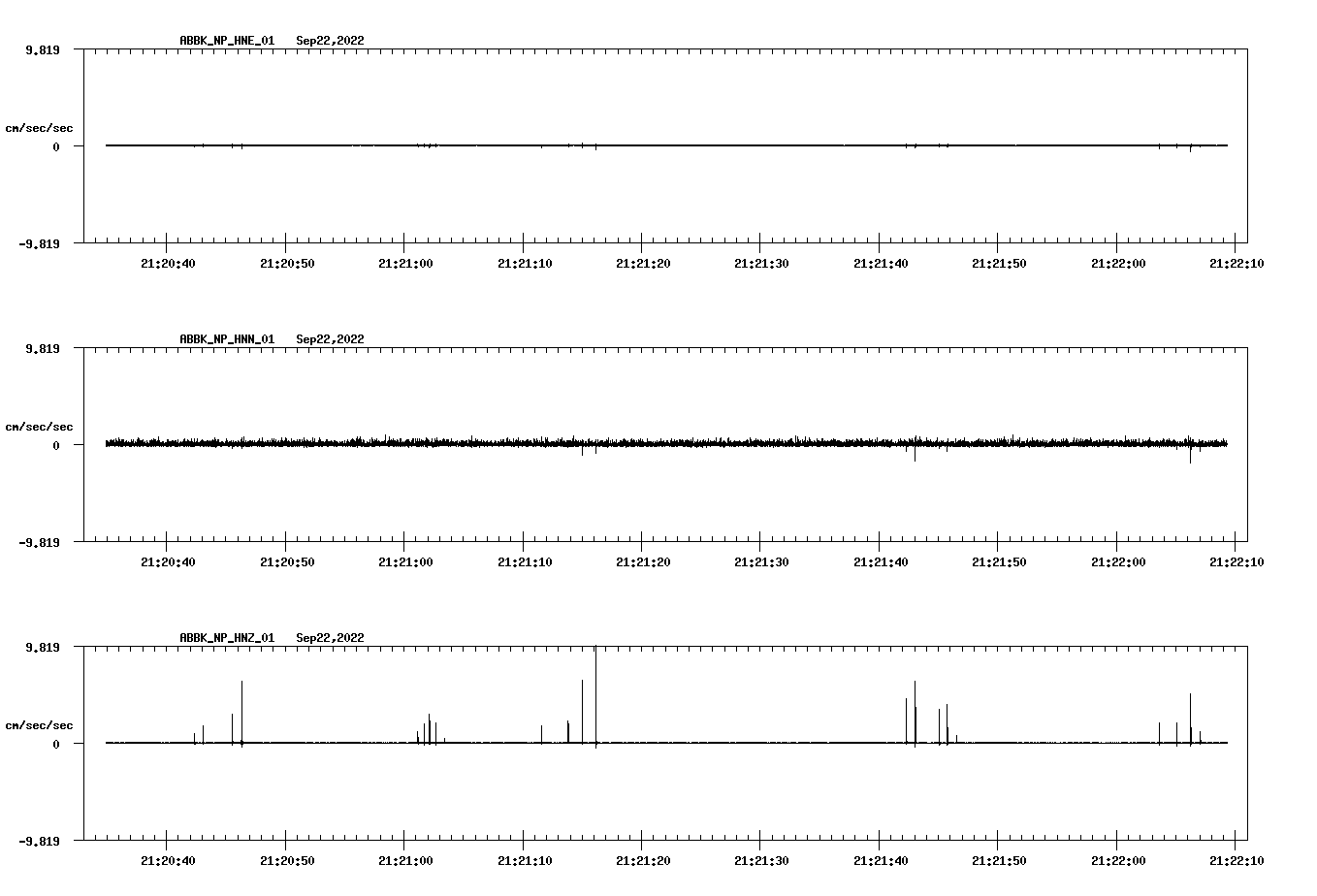The height and width of the screenshot is (896, 1317).
Task: Click the Sep22,2022 date on the HNN plot
Action: click(x=330, y=339)
